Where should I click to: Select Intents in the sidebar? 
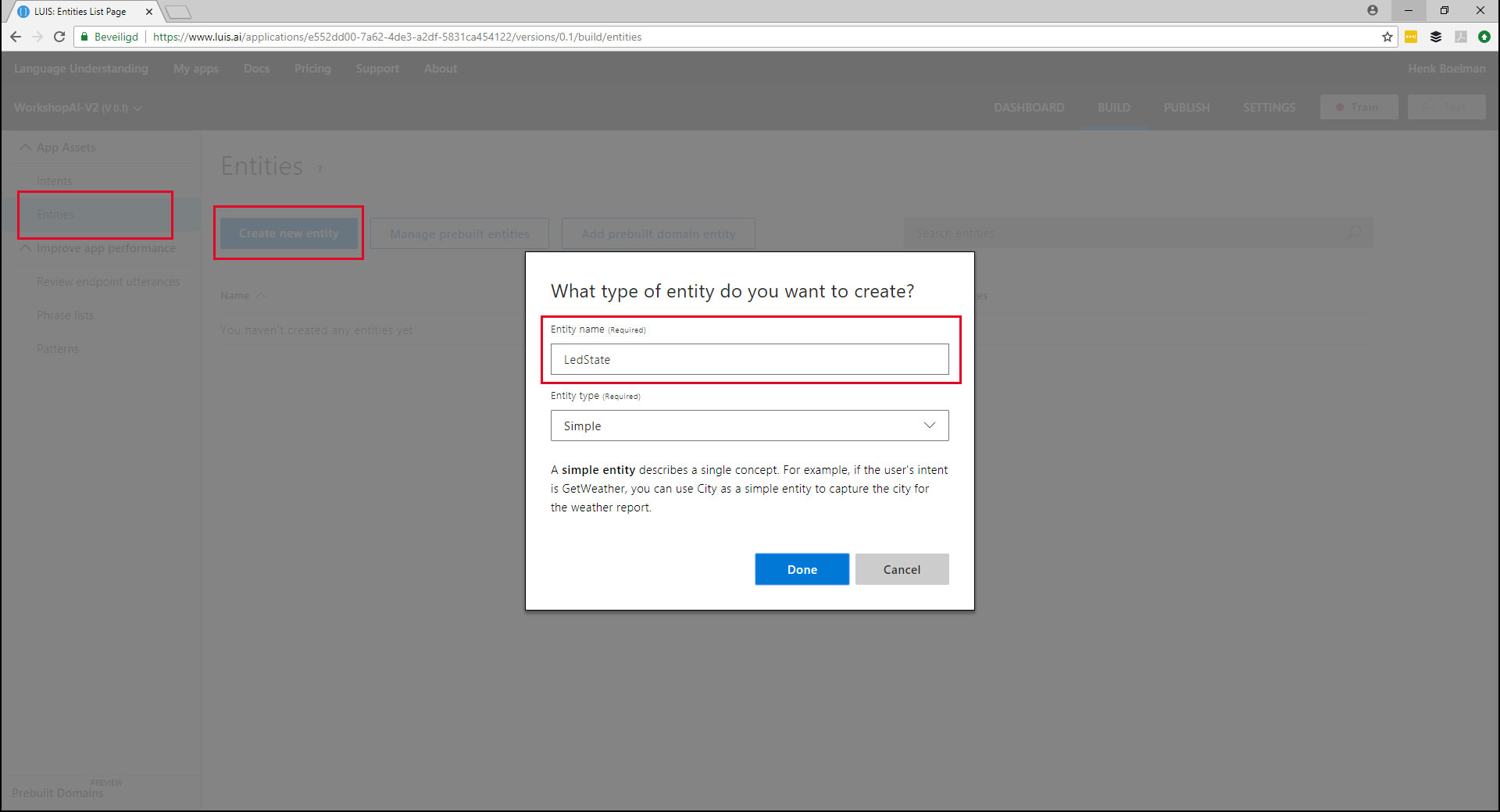pyautogui.click(x=54, y=181)
